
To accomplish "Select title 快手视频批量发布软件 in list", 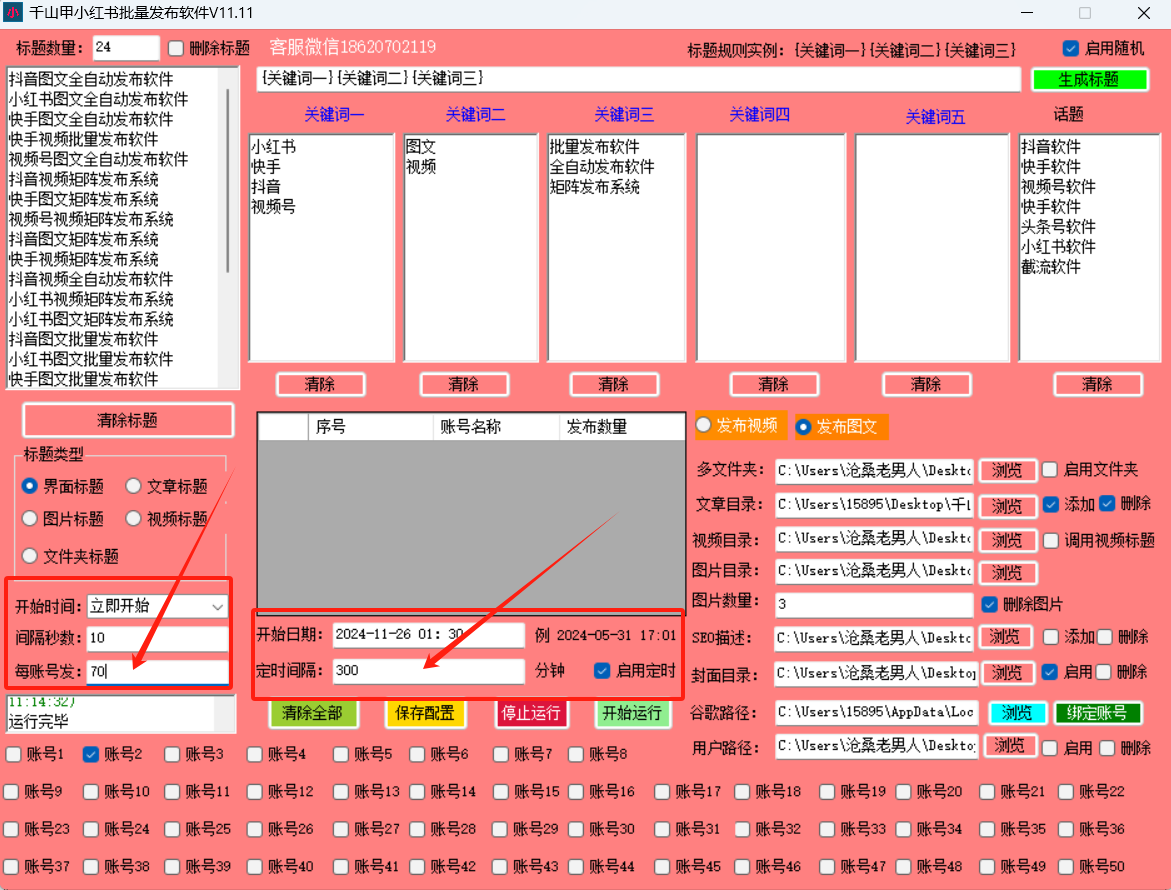I will (84, 140).
